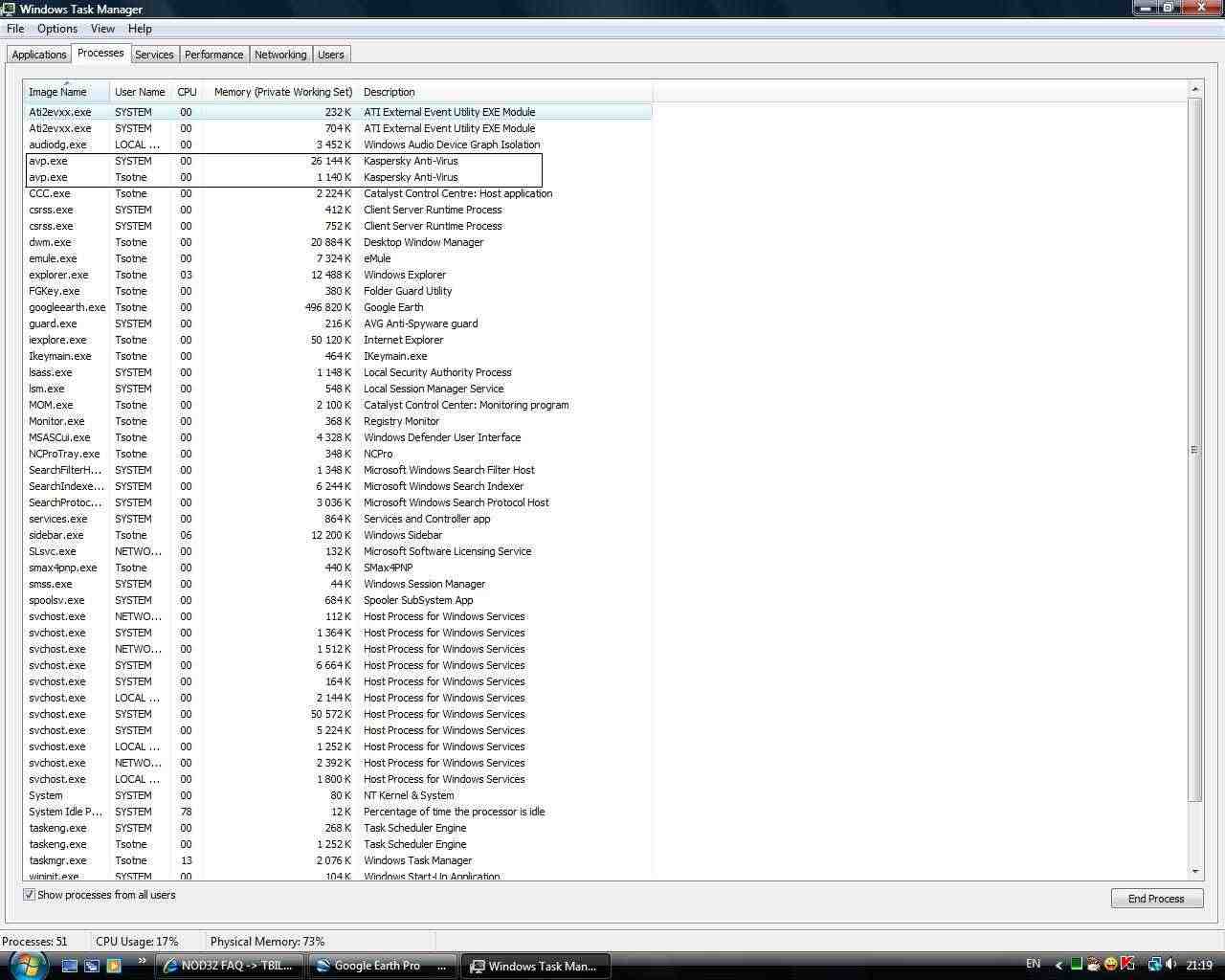Select the Processes tab
The height and width of the screenshot is (980, 1225).
100,53
